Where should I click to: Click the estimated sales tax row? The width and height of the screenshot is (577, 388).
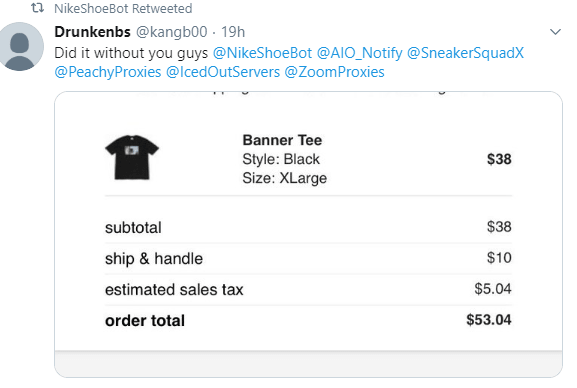(x=308, y=289)
